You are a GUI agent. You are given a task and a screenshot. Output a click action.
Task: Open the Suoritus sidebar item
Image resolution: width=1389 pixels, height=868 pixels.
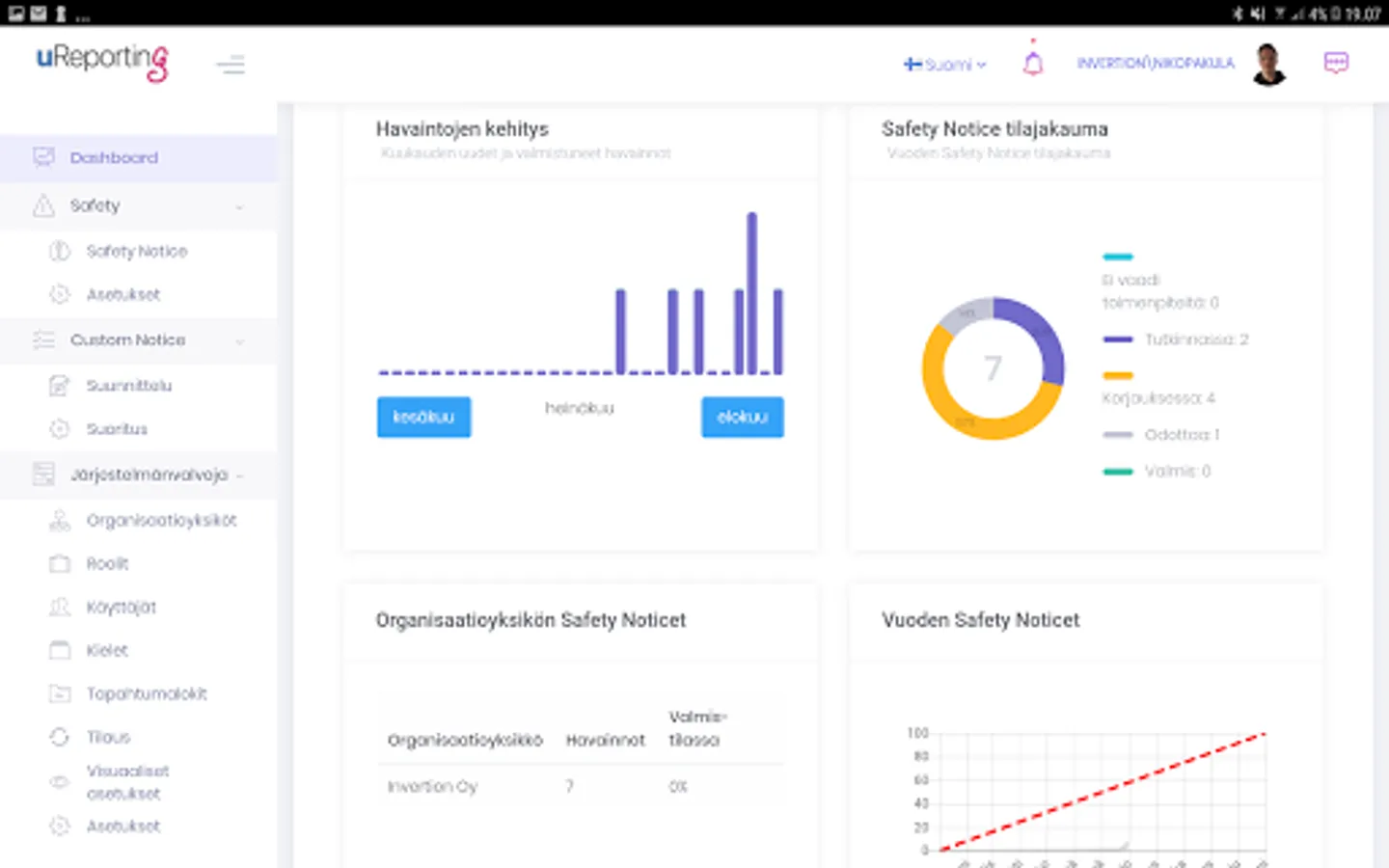[x=117, y=429]
